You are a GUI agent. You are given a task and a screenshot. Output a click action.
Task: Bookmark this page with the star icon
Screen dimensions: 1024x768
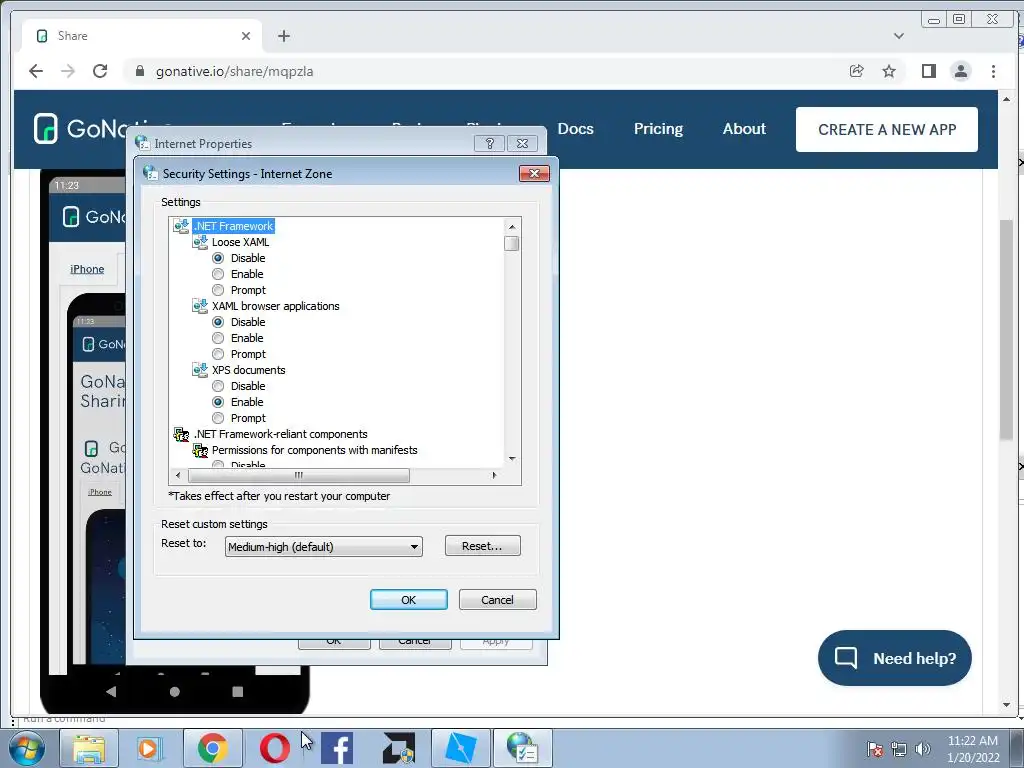point(889,71)
